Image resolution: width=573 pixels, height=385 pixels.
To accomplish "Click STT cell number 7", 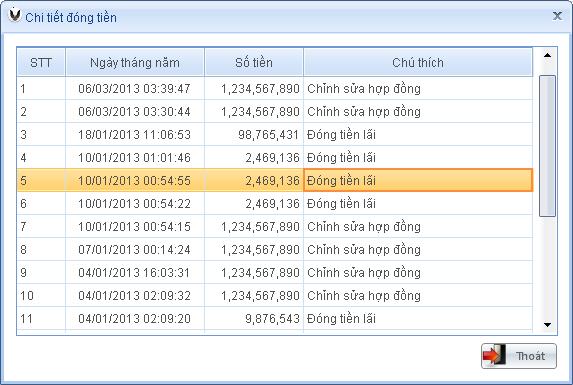I will pyautogui.click(x=41, y=226).
